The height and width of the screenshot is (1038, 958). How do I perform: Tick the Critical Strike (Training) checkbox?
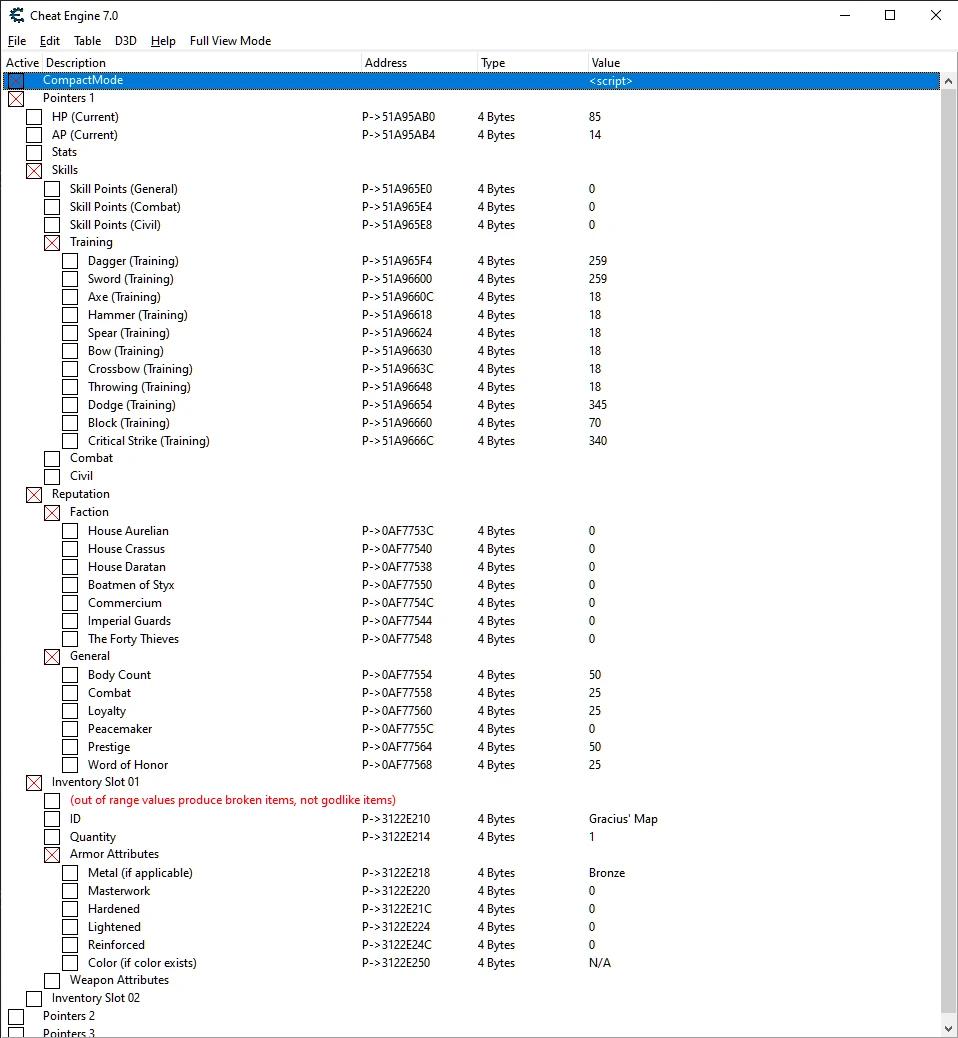pyautogui.click(x=70, y=441)
